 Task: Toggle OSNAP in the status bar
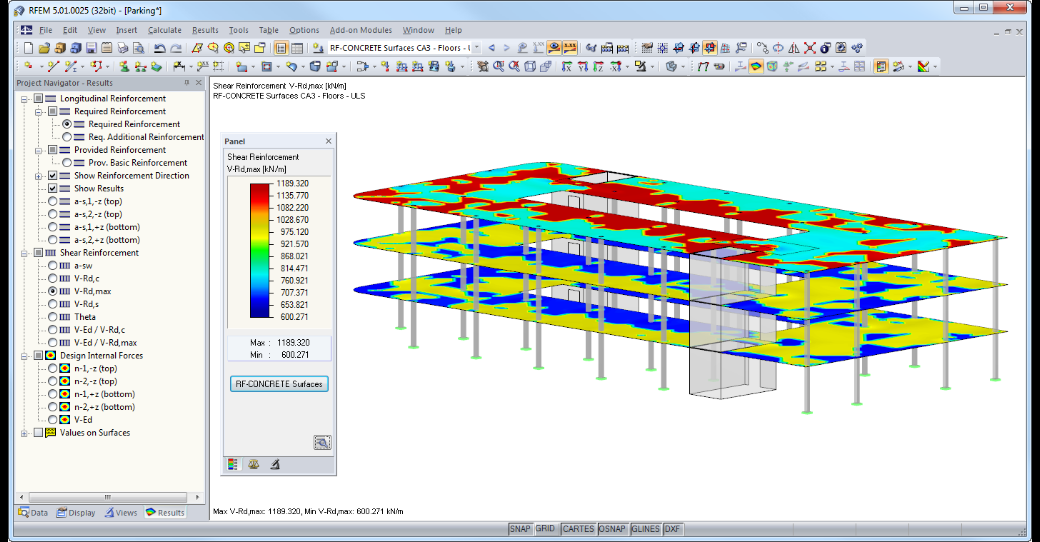[x=612, y=529]
